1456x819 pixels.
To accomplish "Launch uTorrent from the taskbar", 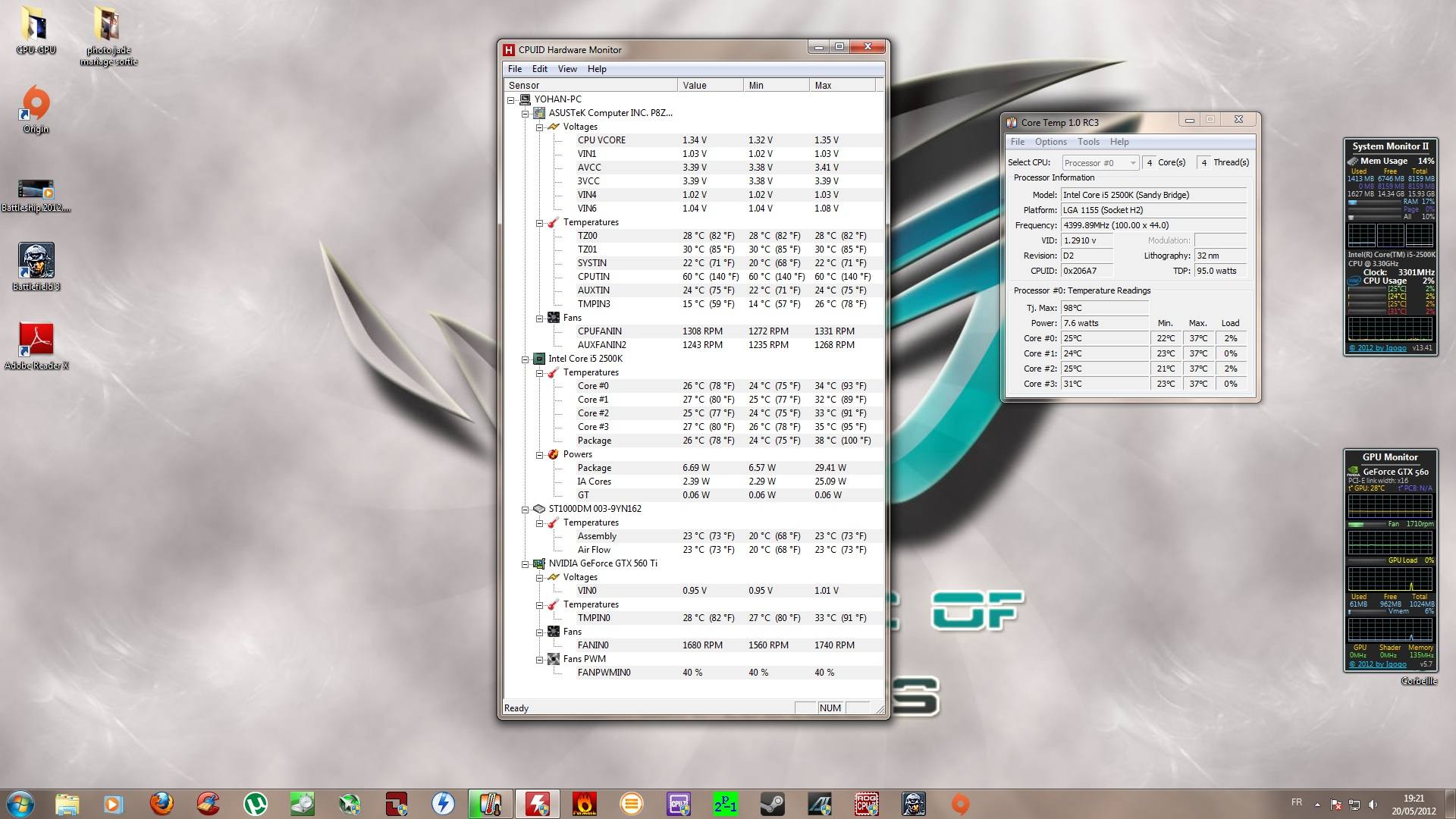I will 255,803.
